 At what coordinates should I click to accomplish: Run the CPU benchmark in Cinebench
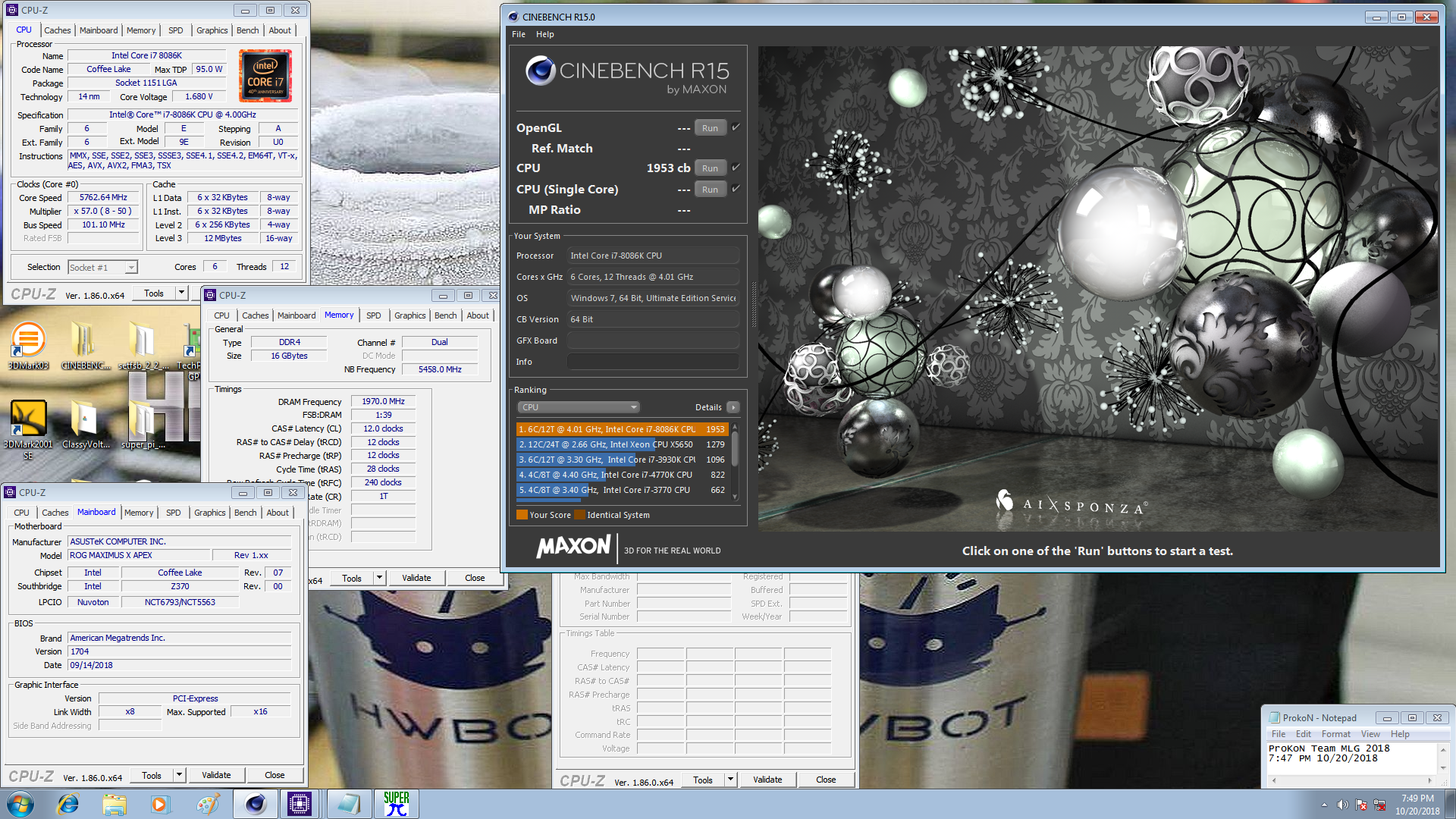(710, 168)
